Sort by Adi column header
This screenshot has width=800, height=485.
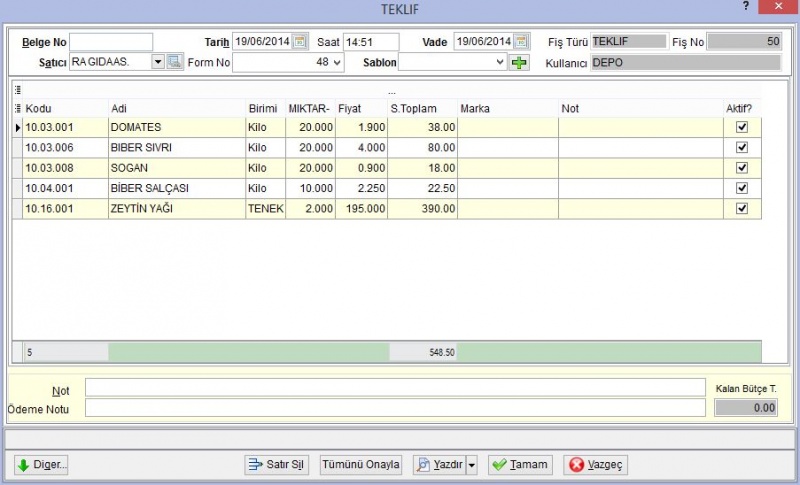pos(177,108)
